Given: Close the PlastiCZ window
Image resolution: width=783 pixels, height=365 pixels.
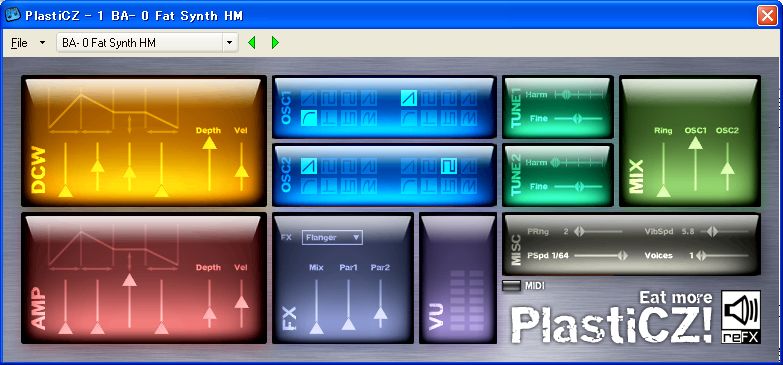Looking at the screenshot, I should click(767, 15).
